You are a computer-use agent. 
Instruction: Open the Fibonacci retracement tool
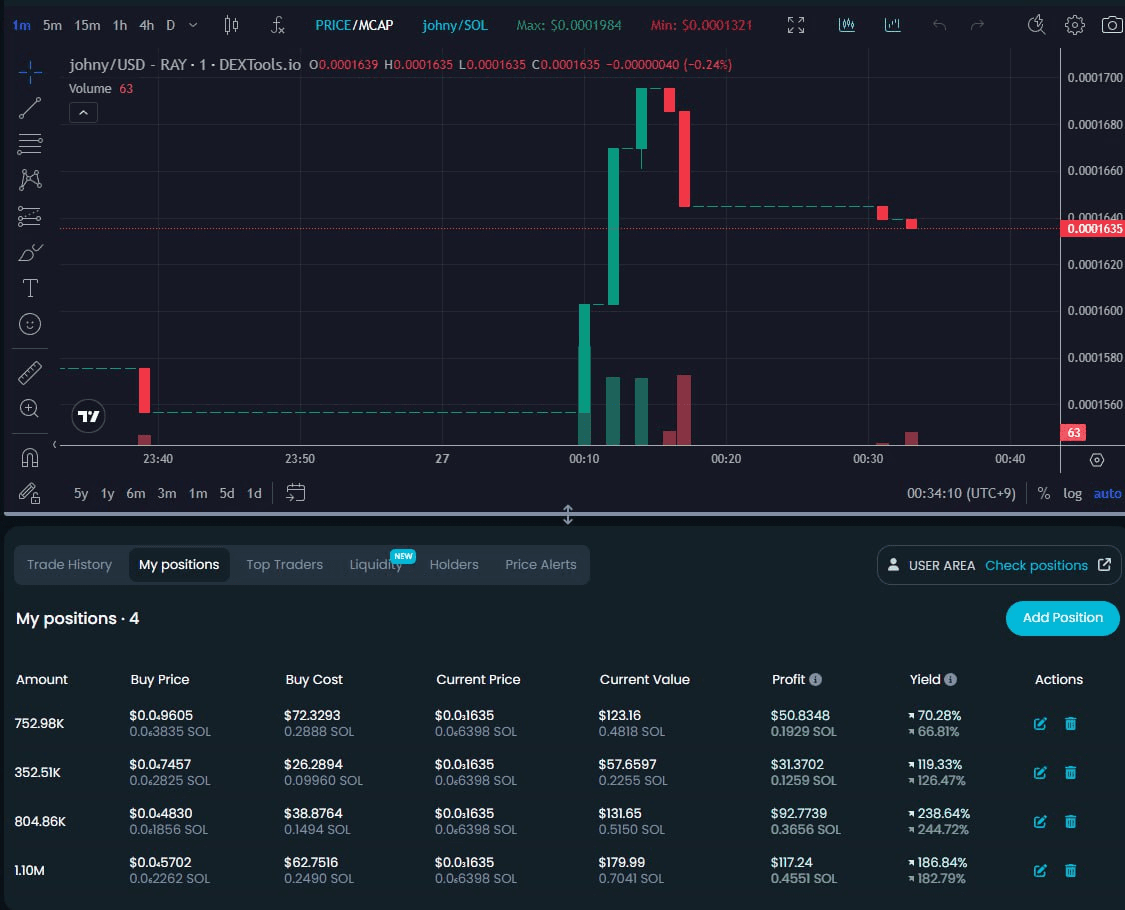coord(30,144)
